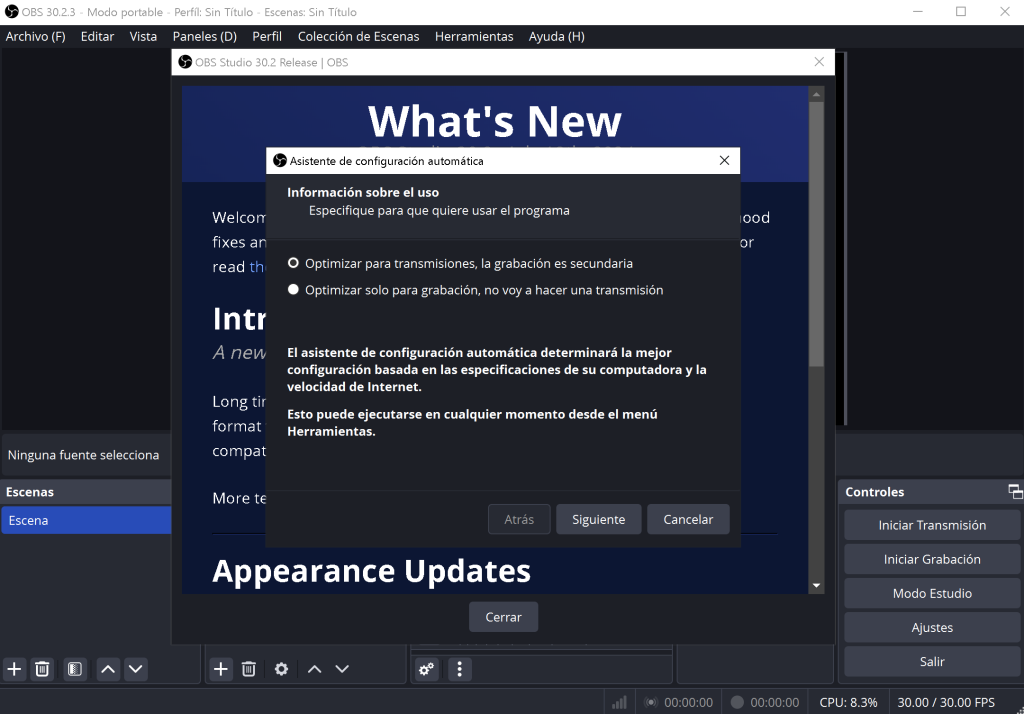Add a new source with plus icon
Screen dimensions: 1024x714
[x=221, y=669]
